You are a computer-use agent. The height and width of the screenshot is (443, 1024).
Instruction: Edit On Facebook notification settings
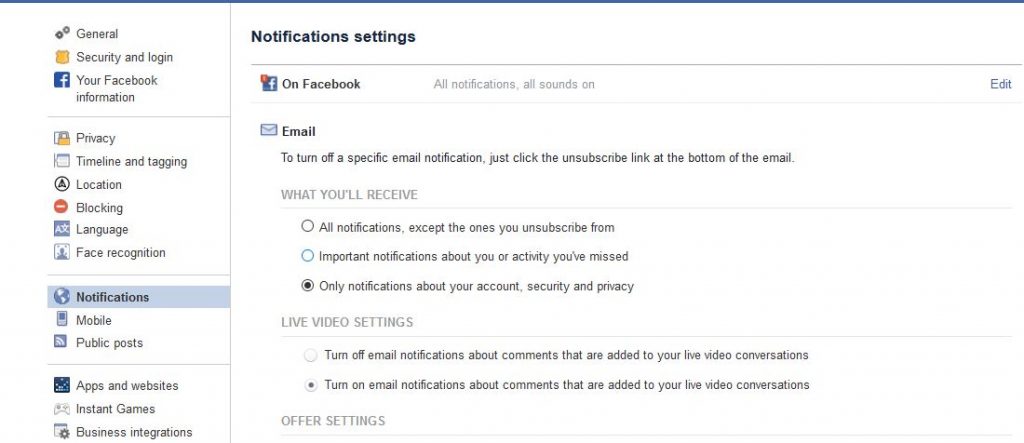tap(1000, 84)
